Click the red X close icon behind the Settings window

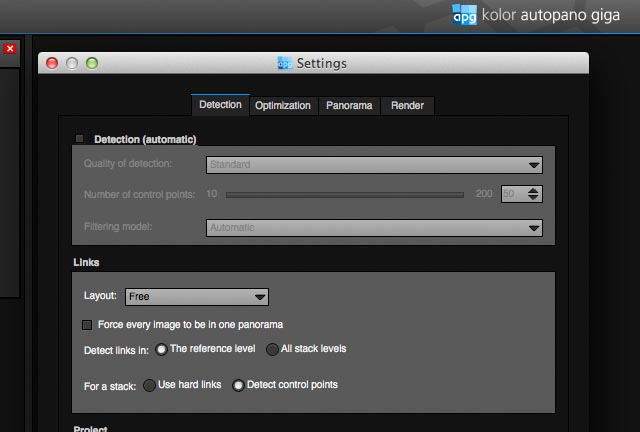[10, 49]
